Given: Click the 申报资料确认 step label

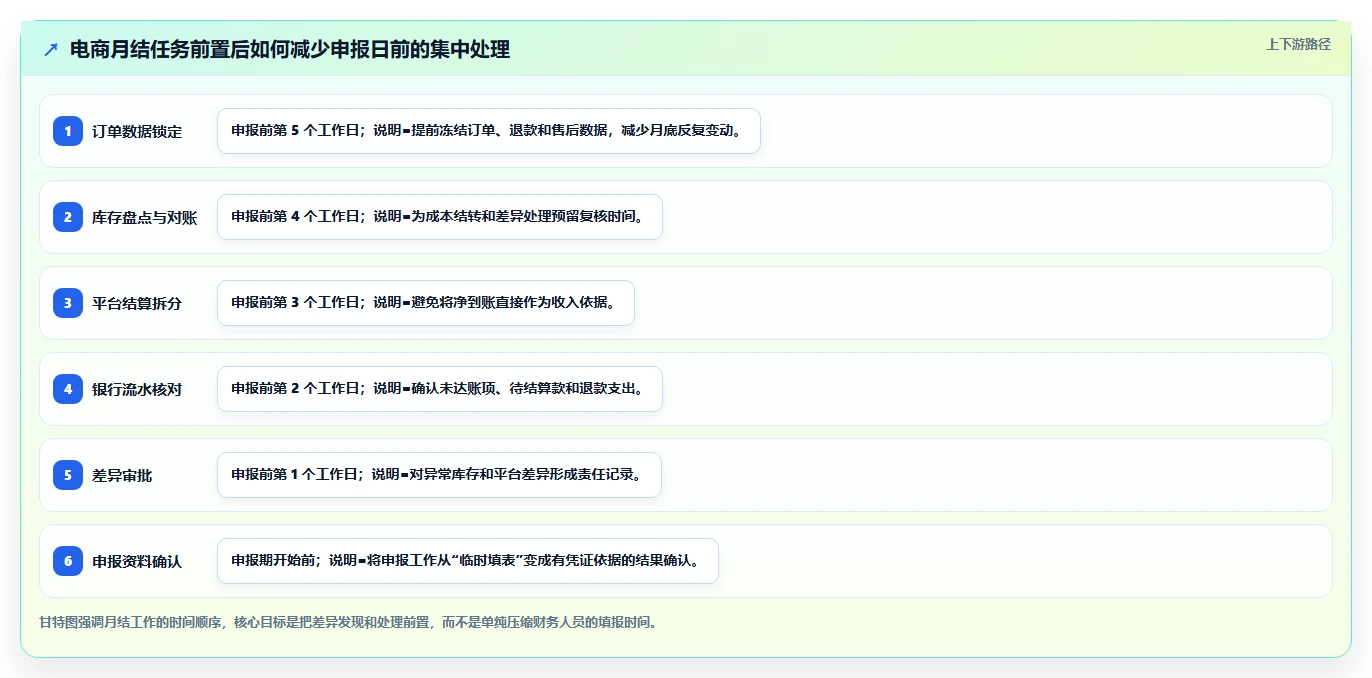Looking at the screenshot, I should (137, 561).
